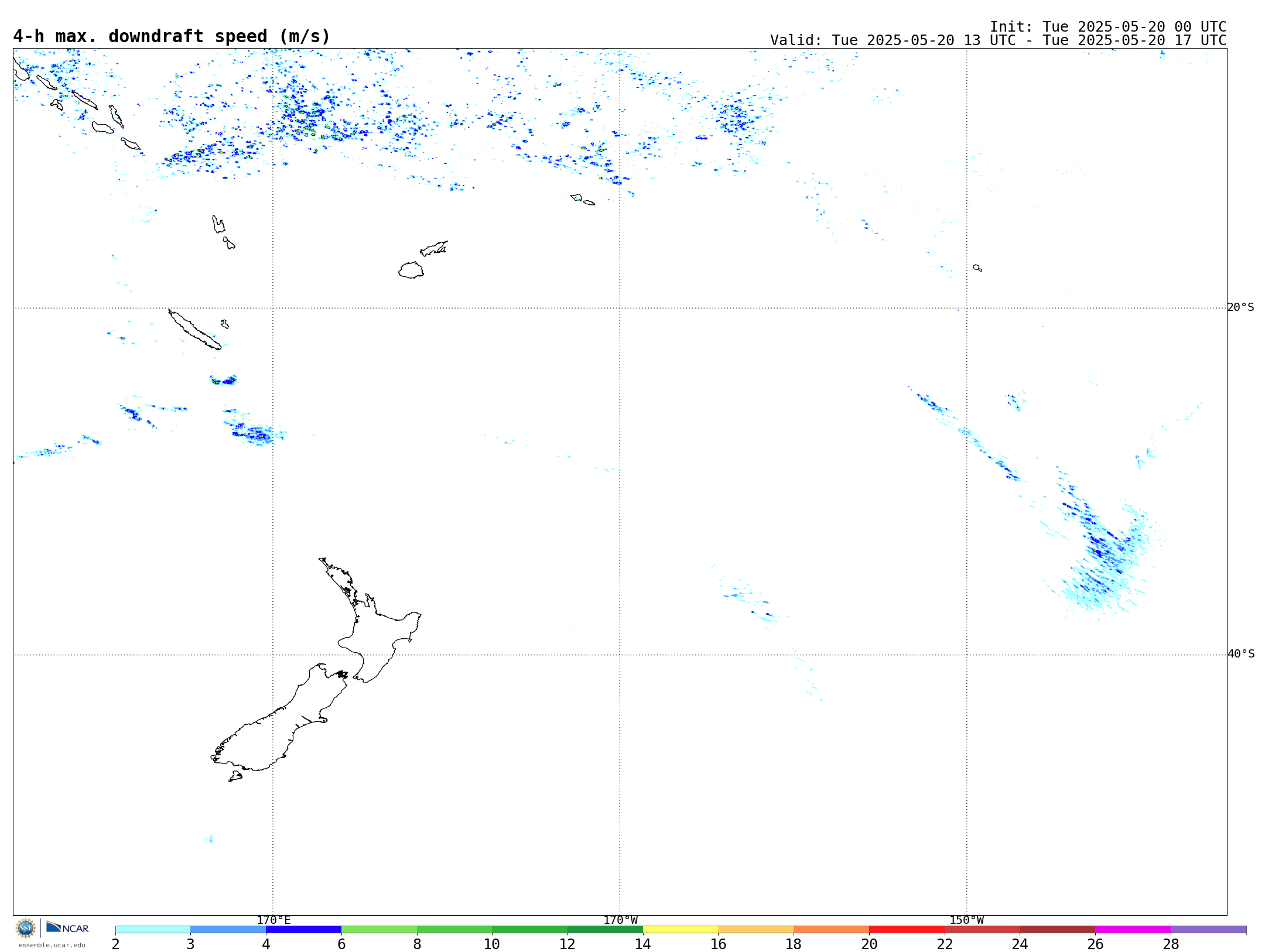The width and height of the screenshot is (1265, 952).
Task: Click the colorbar tick label '3'
Action: [190, 944]
